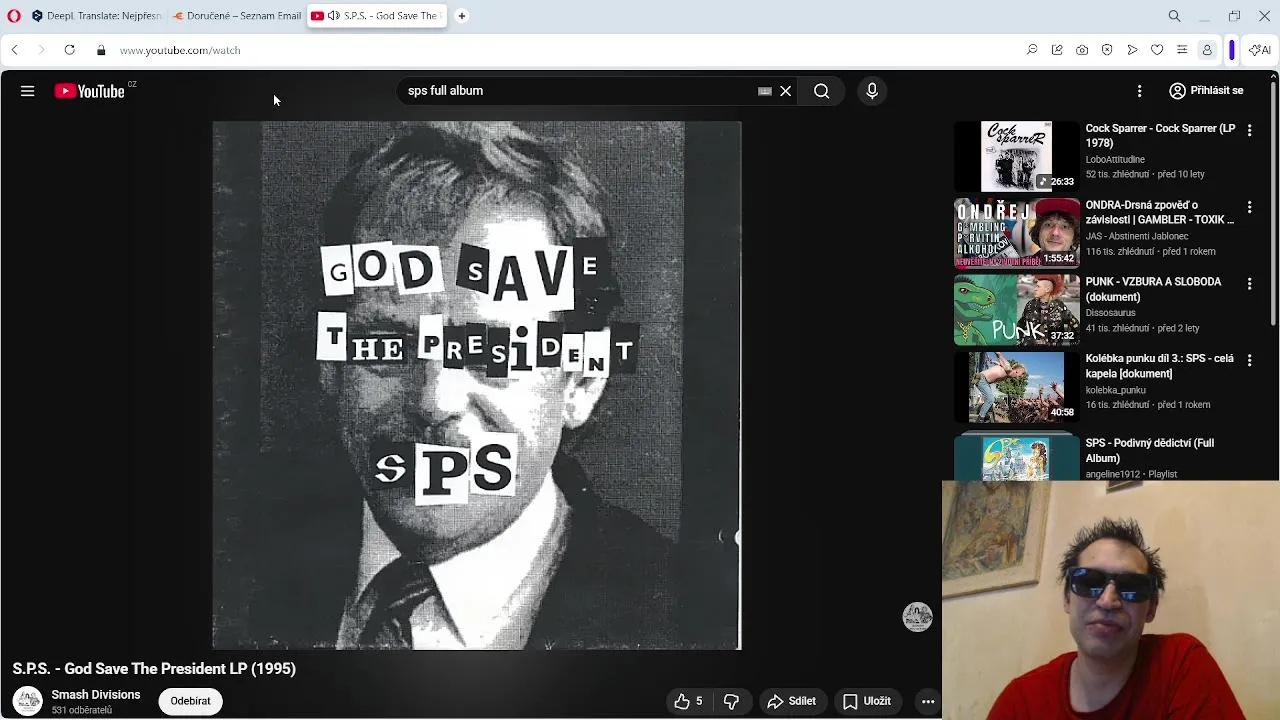Open the browser profile account icon
Viewport: 1280px width, 720px height.
(1207, 50)
